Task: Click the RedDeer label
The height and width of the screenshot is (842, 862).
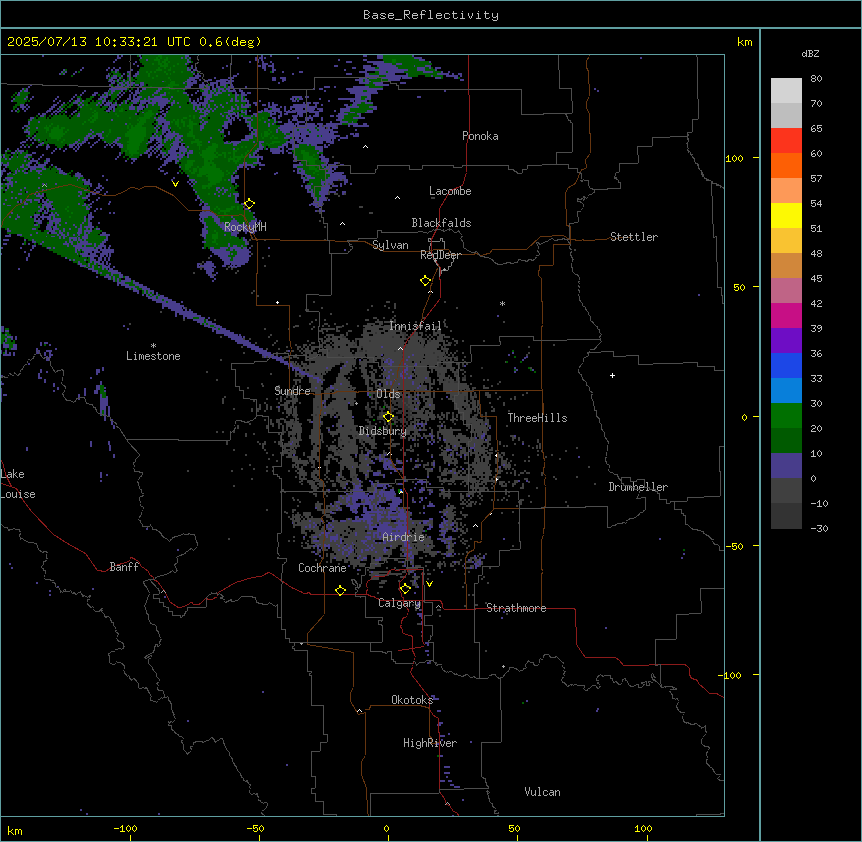Action: click(440, 255)
